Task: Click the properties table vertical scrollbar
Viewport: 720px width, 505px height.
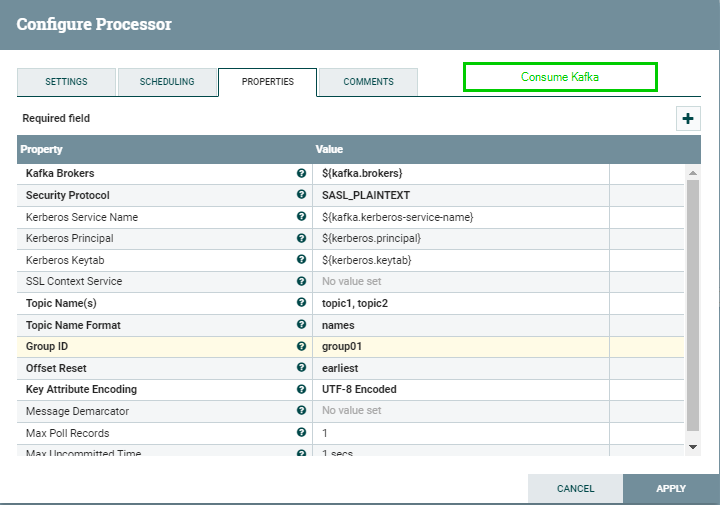Action: 693,300
